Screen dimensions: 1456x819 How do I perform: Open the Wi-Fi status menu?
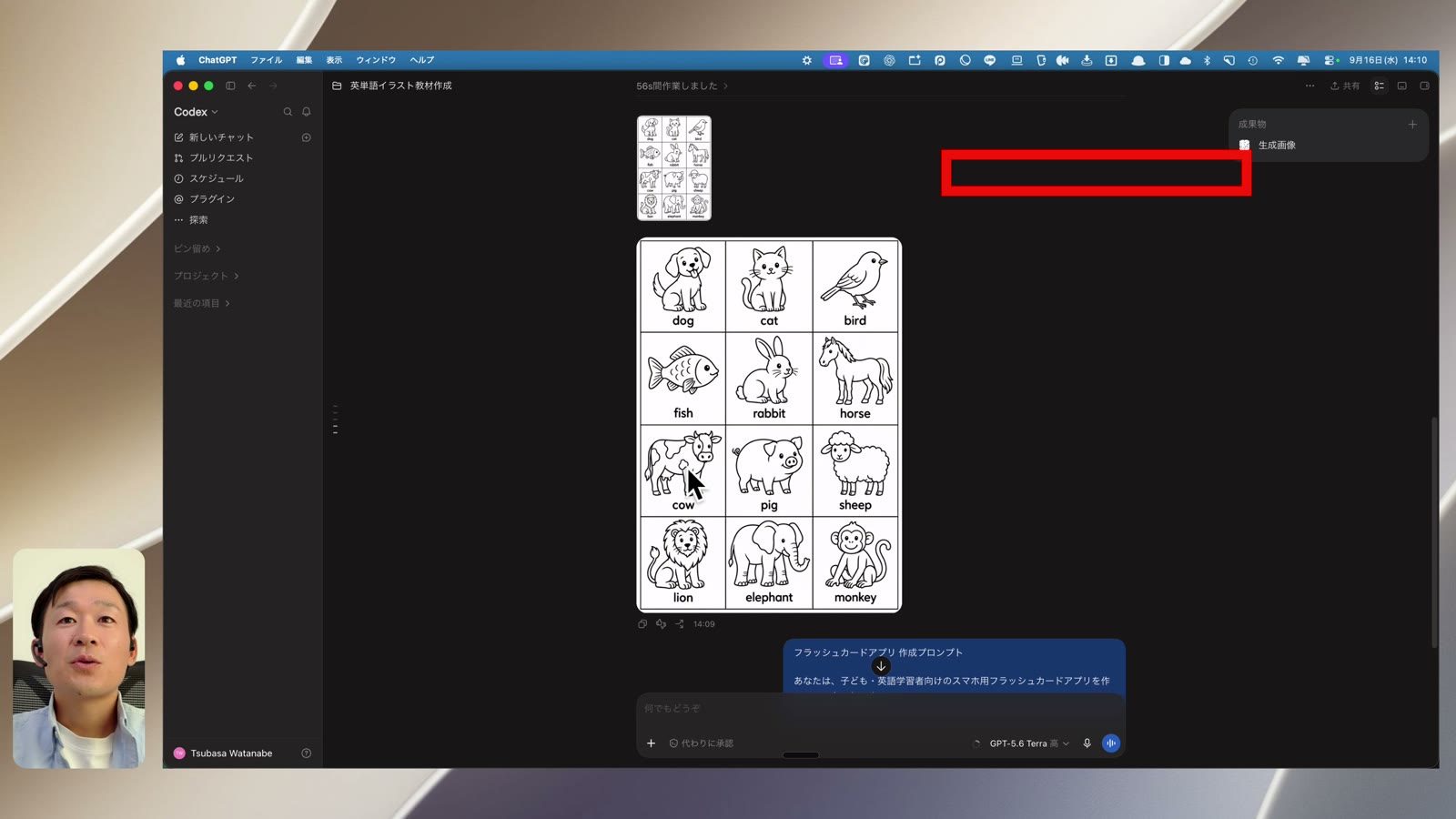coord(1278,60)
